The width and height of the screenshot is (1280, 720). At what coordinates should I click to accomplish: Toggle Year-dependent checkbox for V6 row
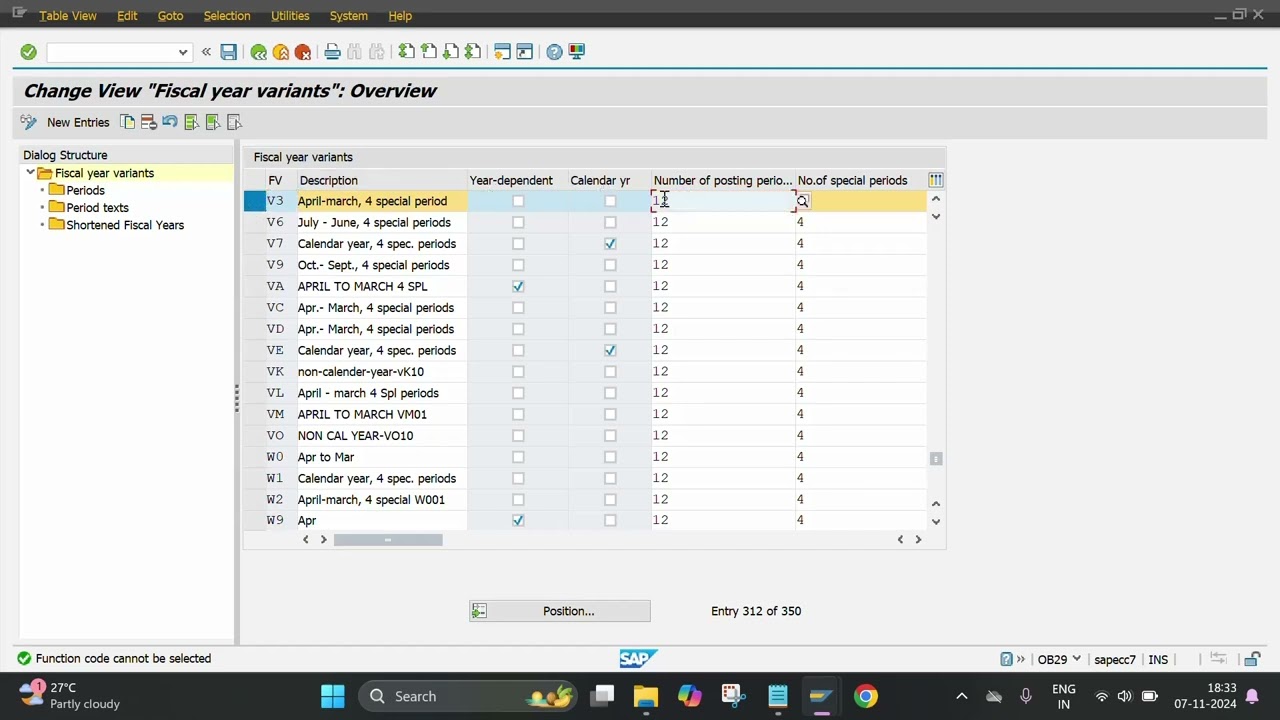tap(518, 222)
